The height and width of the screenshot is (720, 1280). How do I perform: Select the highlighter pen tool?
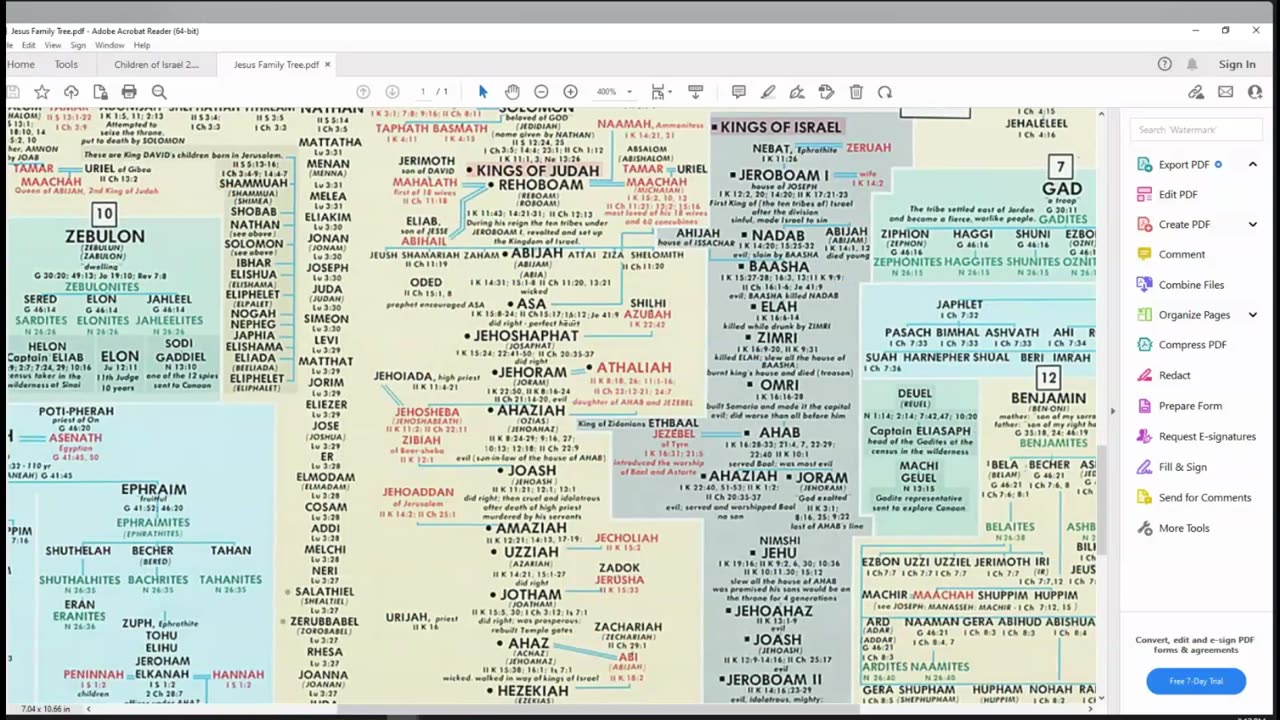click(x=768, y=92)
